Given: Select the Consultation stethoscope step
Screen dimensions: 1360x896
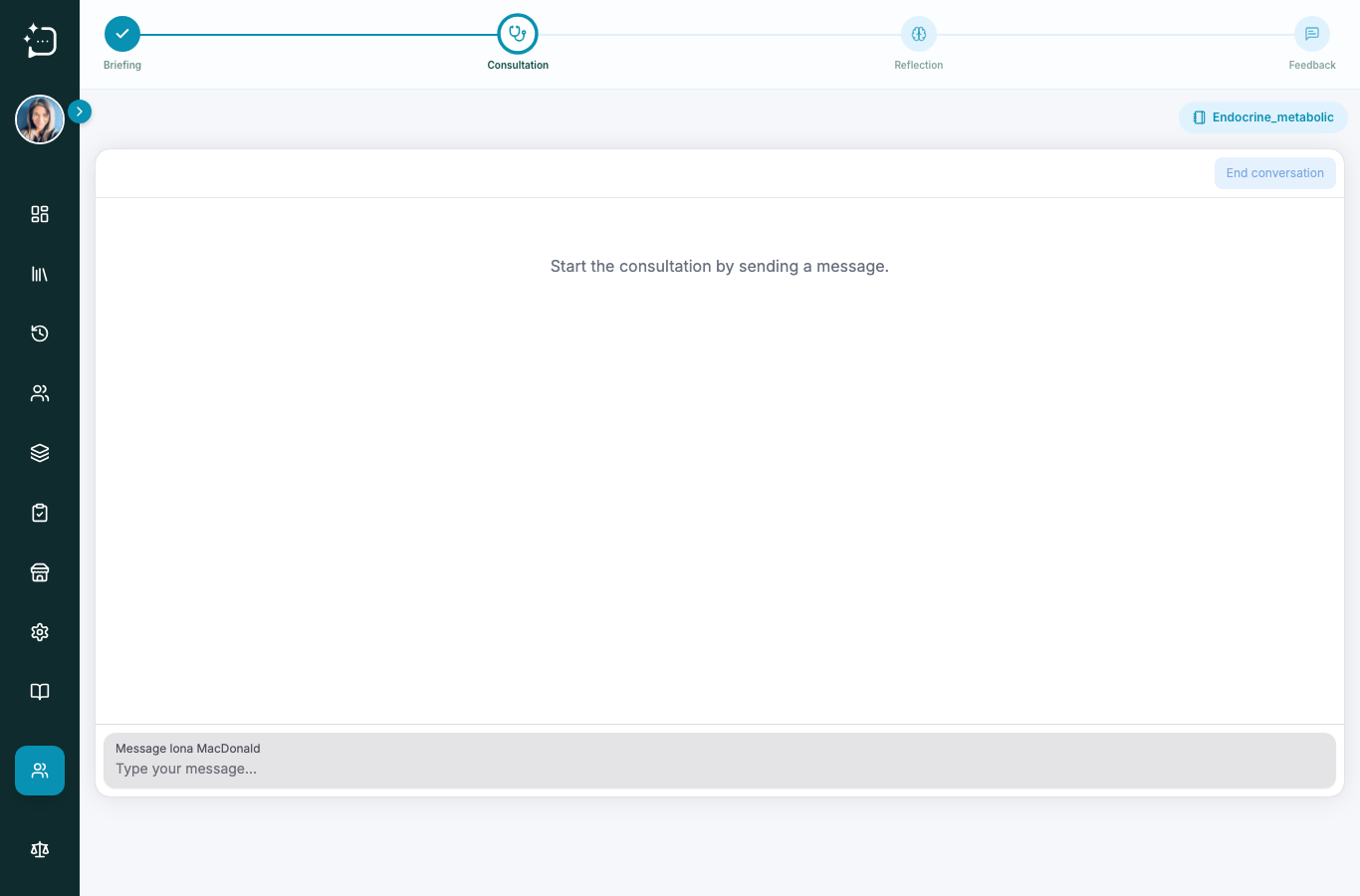Looking at the screenshot, I should [518, 34].
